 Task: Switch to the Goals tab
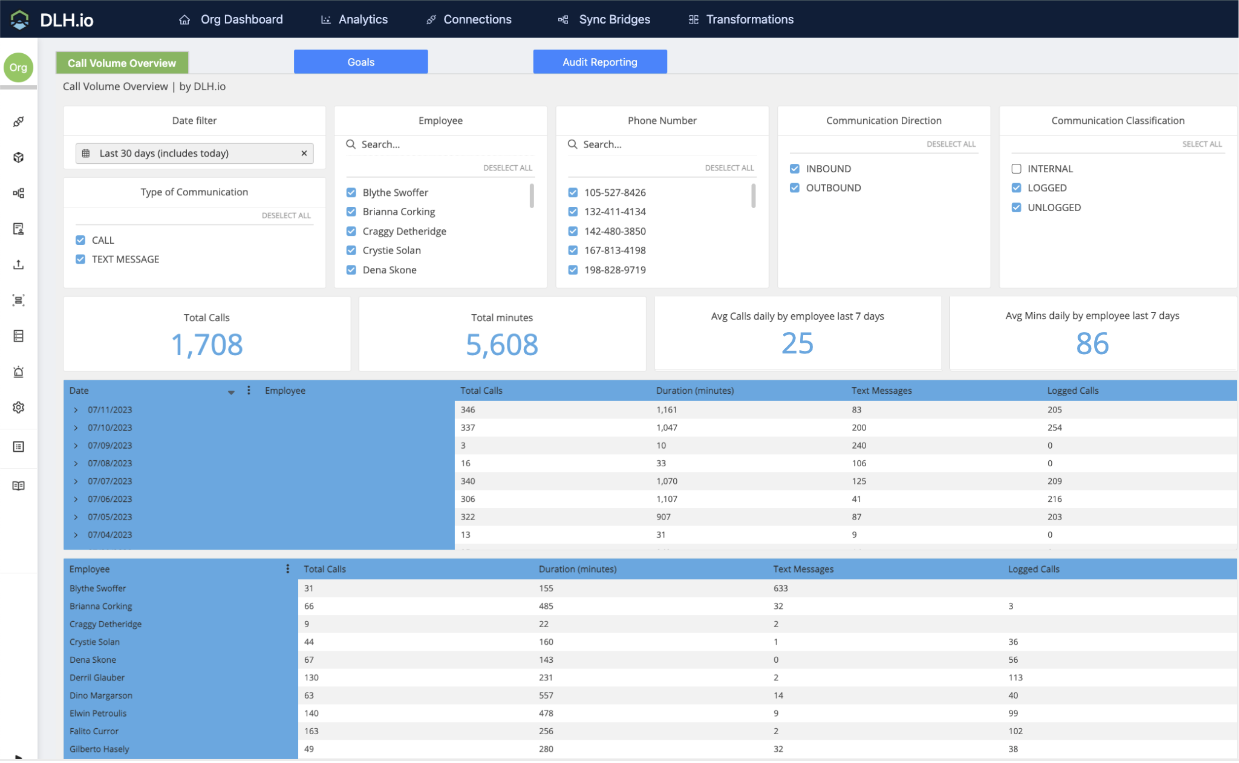click(x=360, y=61)
